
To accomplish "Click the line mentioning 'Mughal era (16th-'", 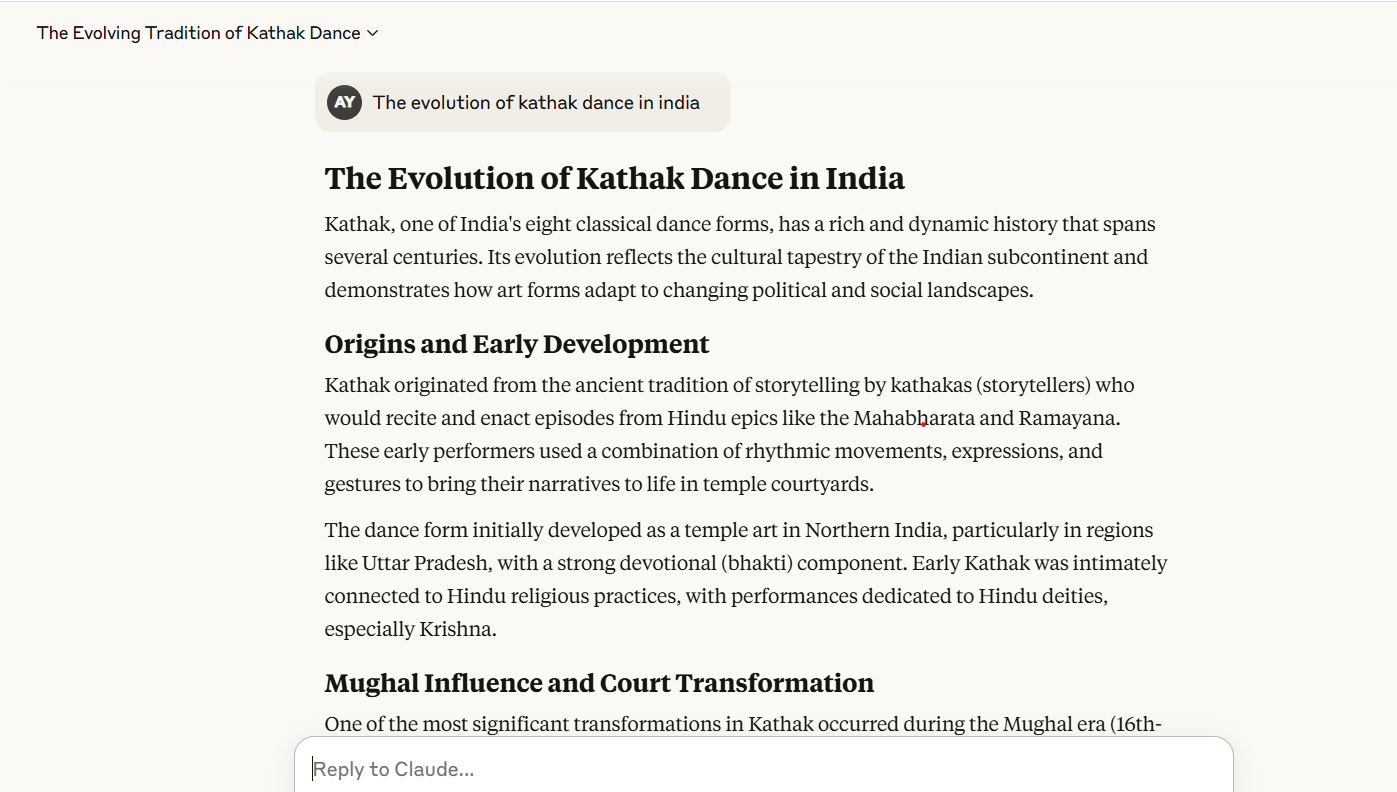I will 743,724.
